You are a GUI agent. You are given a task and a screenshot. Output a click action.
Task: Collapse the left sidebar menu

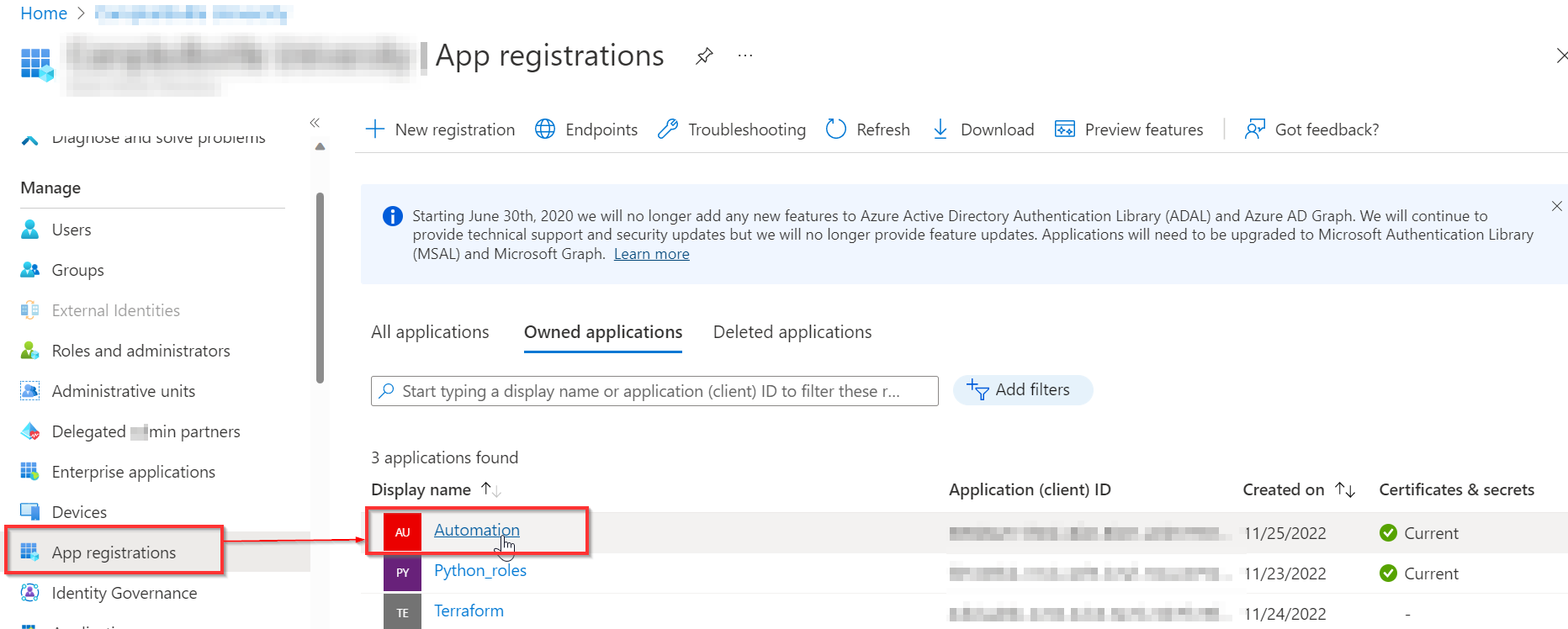pos(315,123)
